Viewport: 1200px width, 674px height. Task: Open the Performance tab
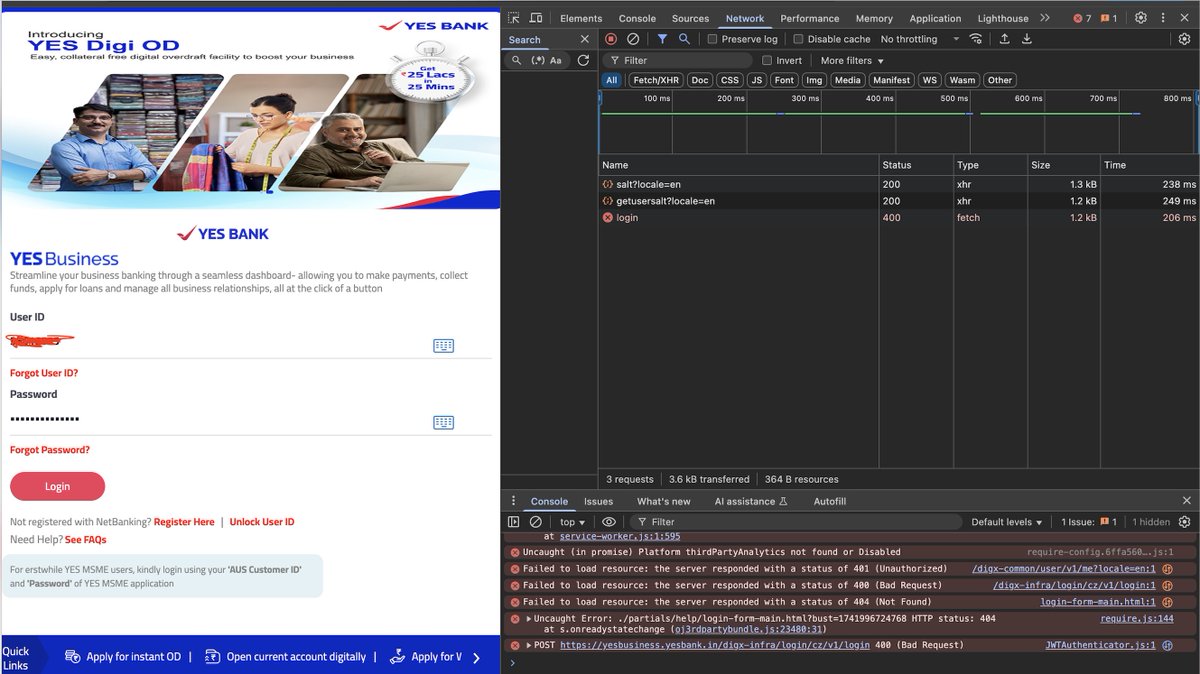coord(810,18)
